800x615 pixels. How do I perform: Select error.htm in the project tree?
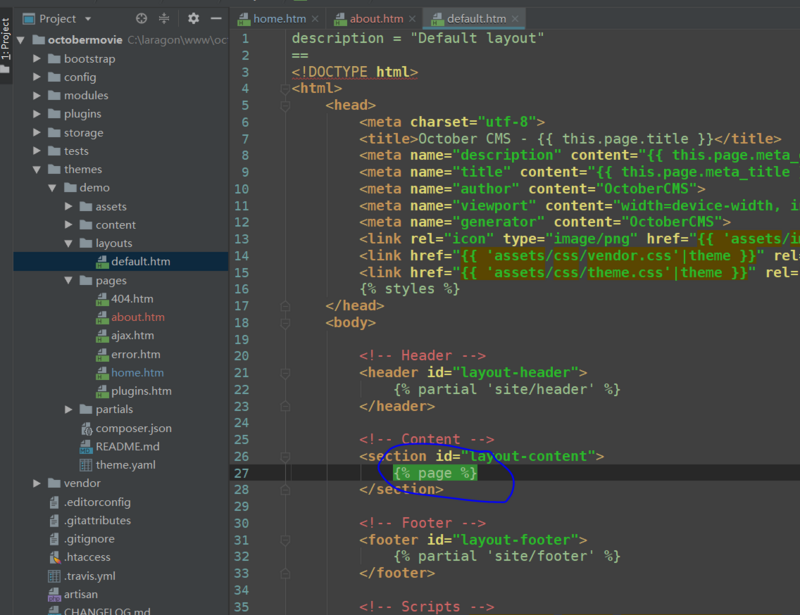point(135,354)
